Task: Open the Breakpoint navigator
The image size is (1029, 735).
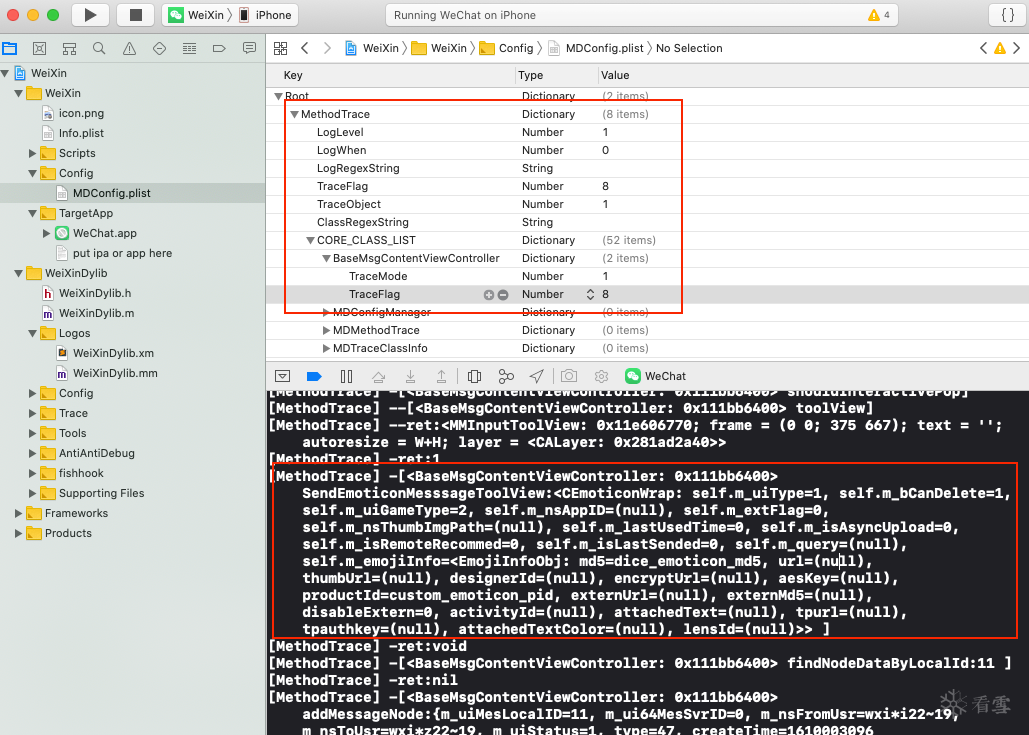Action: tap(219, 48)
